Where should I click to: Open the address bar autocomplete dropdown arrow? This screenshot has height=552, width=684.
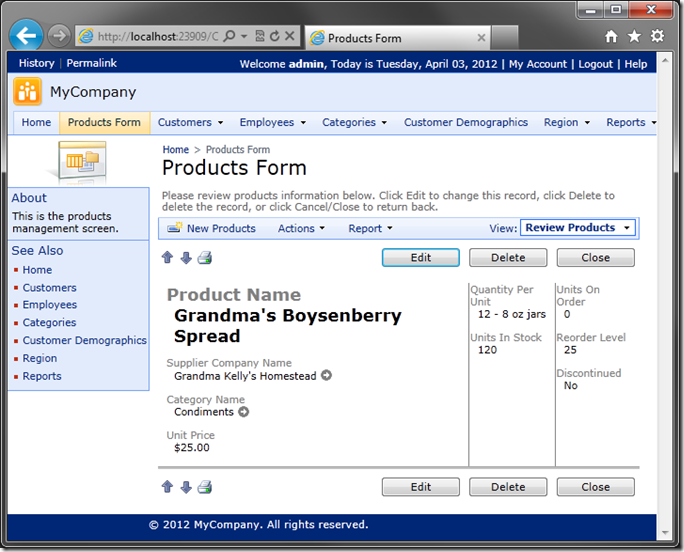tap(244, 36)
